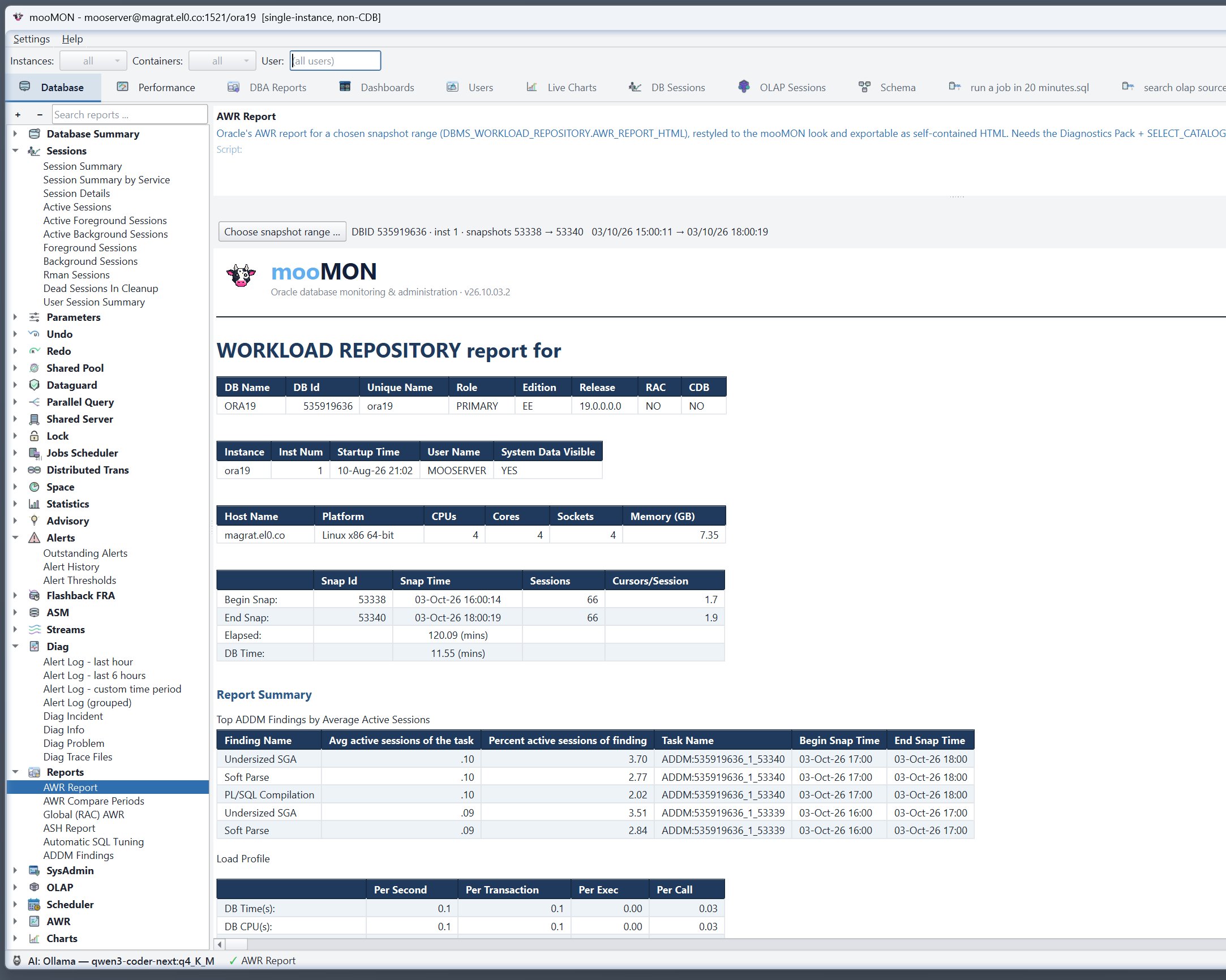Collapse the Diag tree node
Screen dimensions: 1226x980
coord(15,646)
